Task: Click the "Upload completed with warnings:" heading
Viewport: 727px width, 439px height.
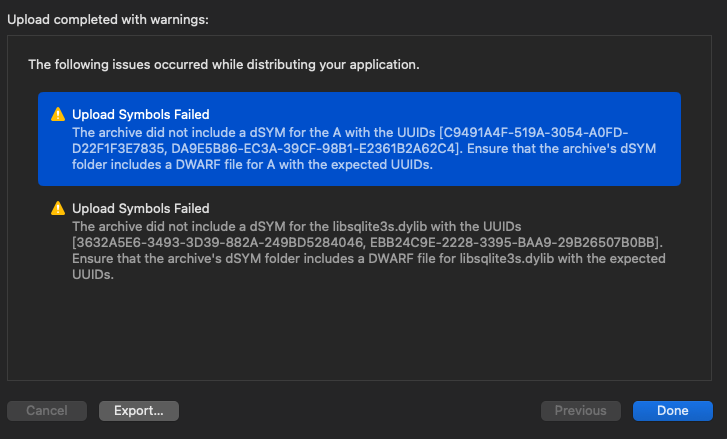Action: coord(116,18)
